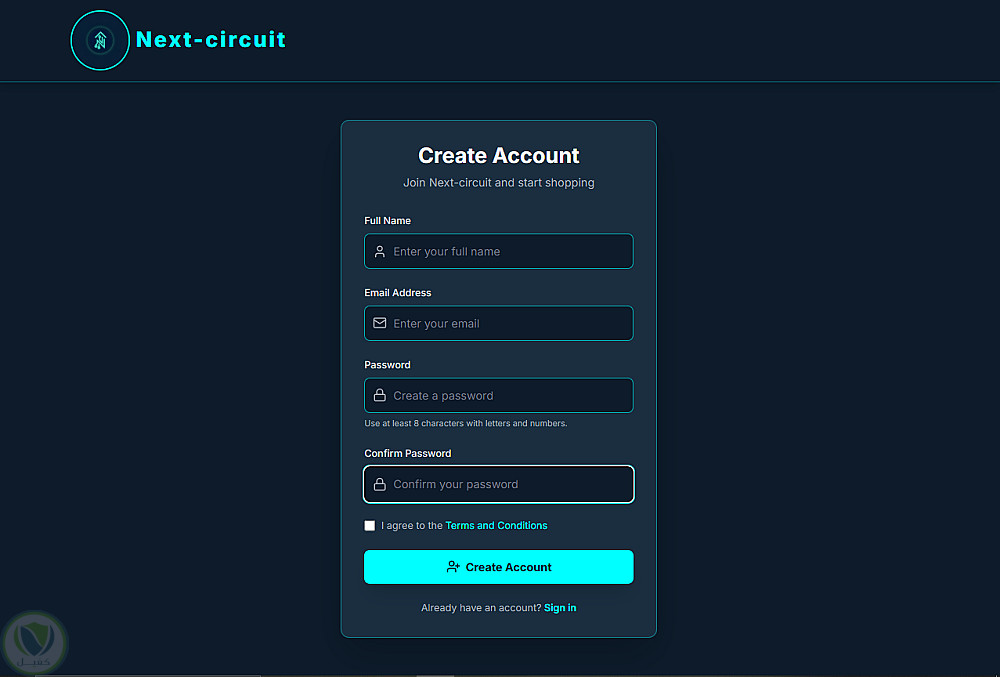The width and height of the screenshot is (1000, 677).
Task: Follow the Sign in link
Action: [560, 608]
